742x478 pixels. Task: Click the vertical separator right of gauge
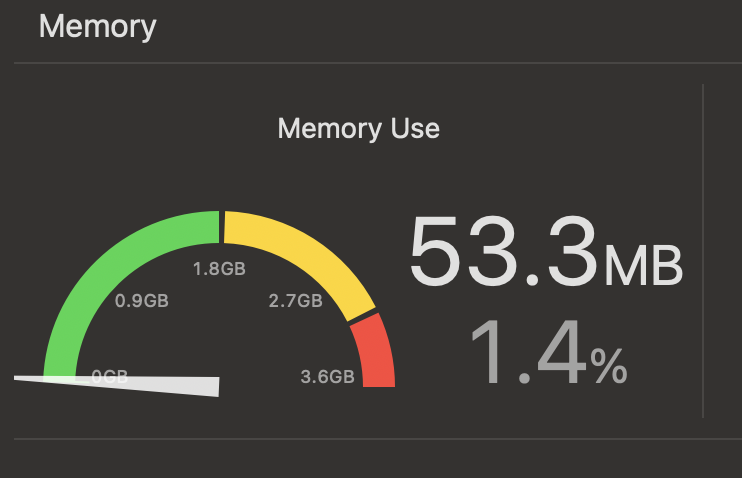coord(703,251)
